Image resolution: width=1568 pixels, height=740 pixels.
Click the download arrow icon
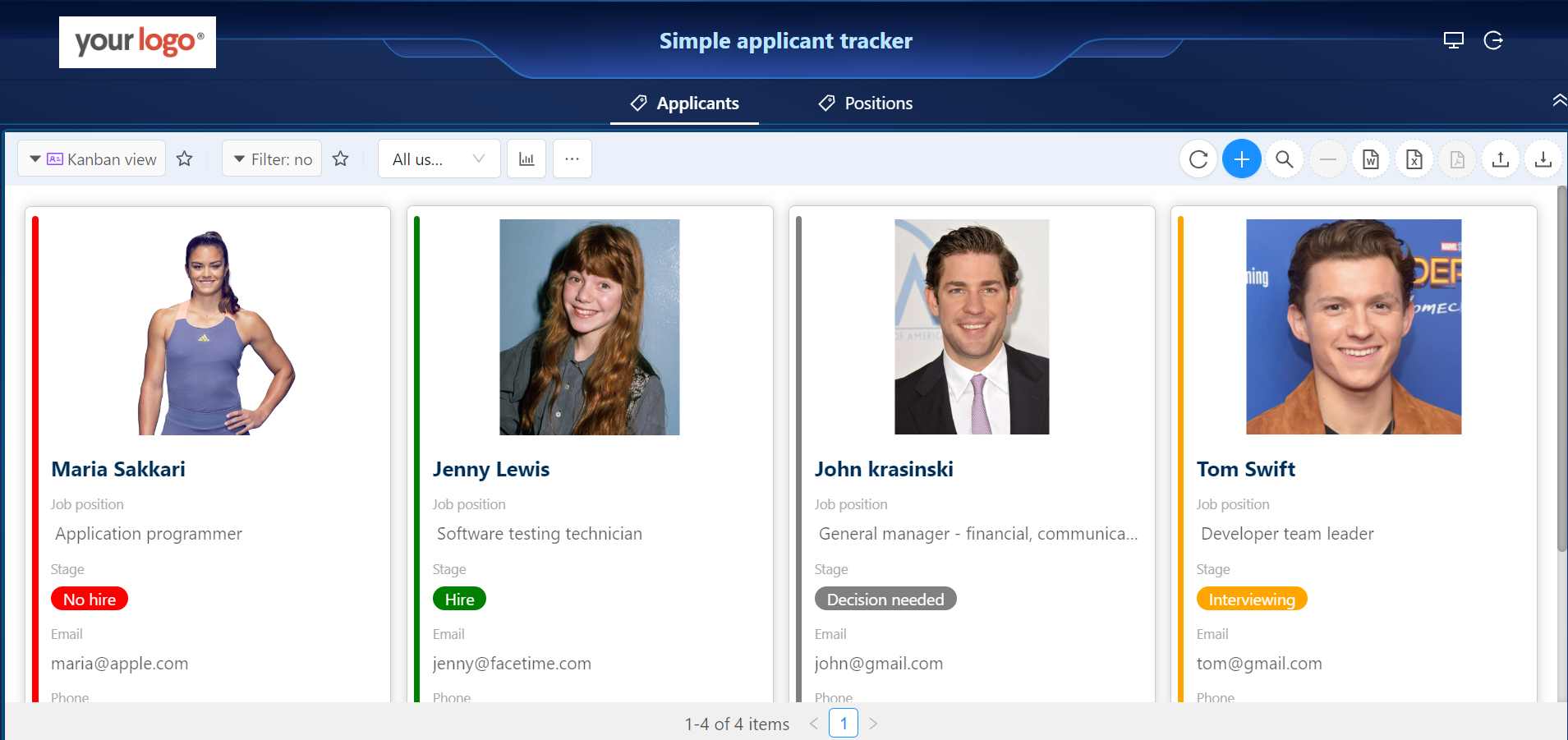1543,159
